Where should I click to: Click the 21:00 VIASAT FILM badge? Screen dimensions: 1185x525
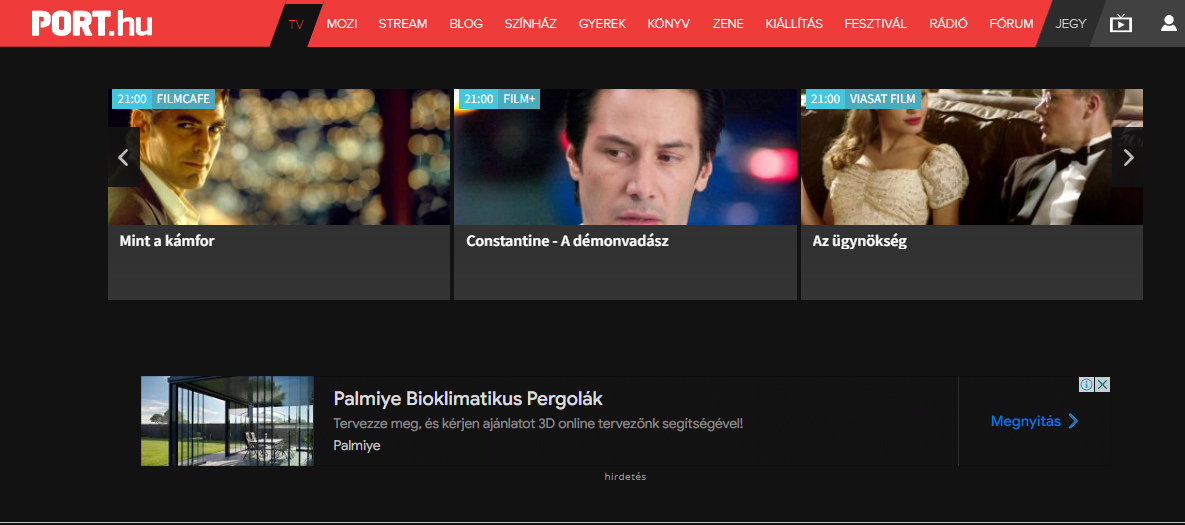point(863,99)
